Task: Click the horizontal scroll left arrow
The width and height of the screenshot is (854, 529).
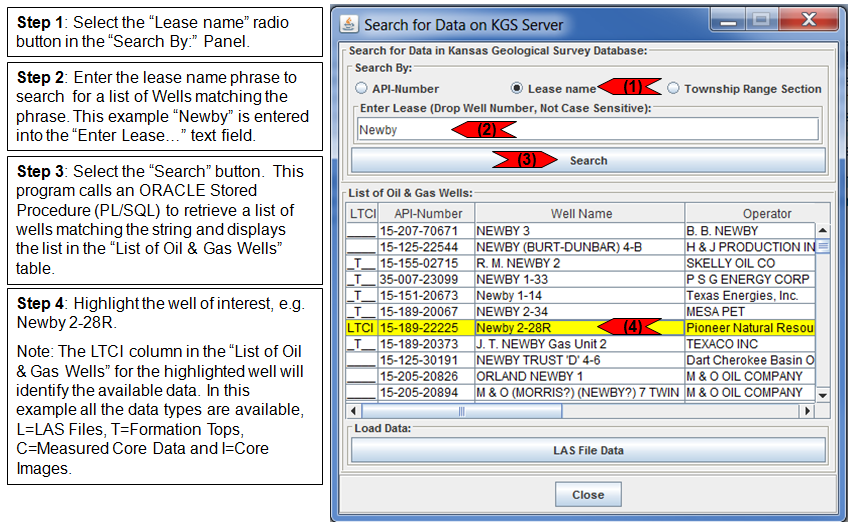Action: pos(354,411)
